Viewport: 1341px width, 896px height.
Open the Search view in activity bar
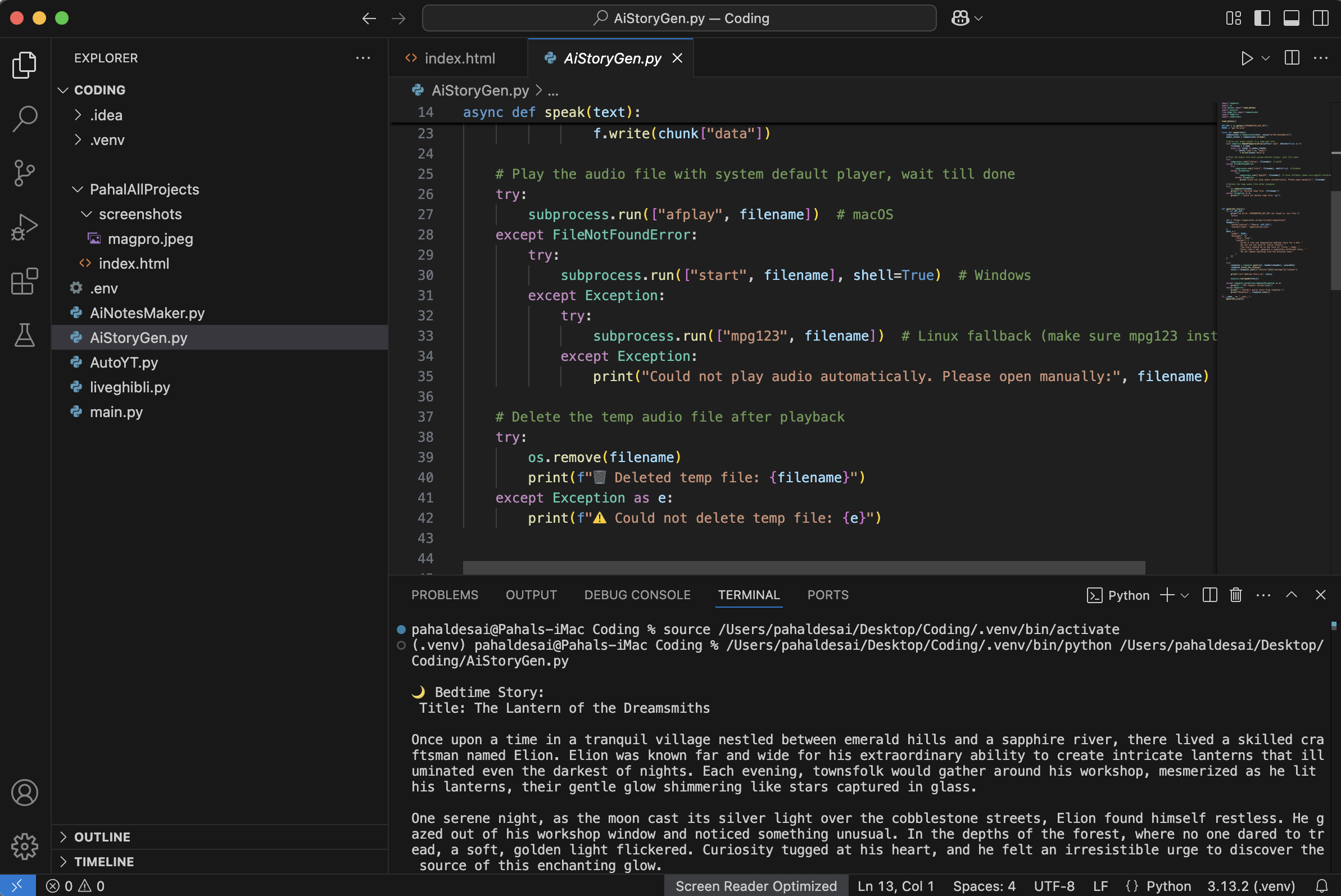25,118
